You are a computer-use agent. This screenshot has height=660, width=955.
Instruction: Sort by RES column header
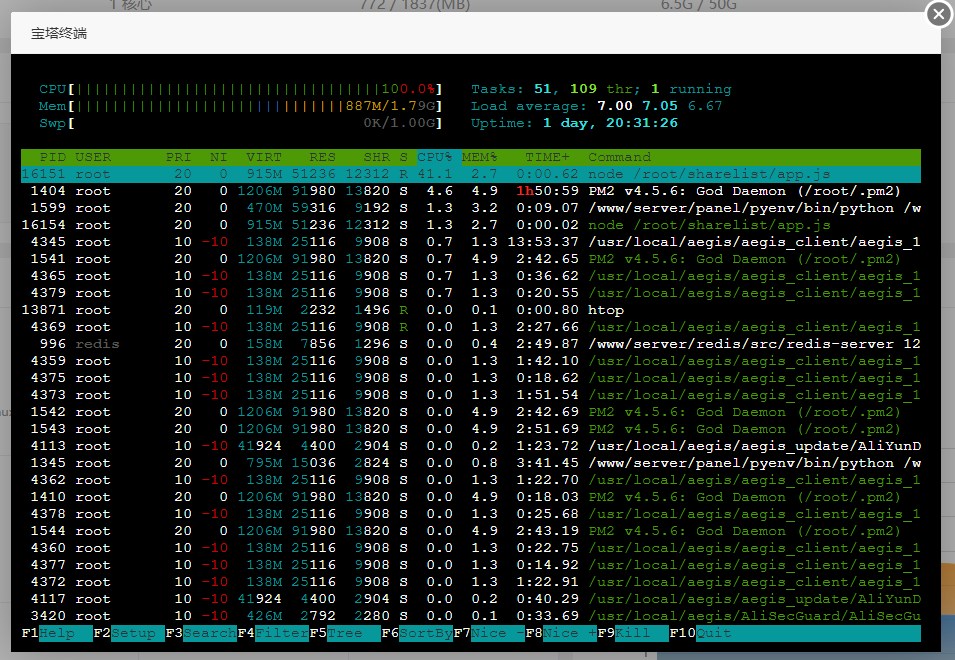click(x=322, y=157)
